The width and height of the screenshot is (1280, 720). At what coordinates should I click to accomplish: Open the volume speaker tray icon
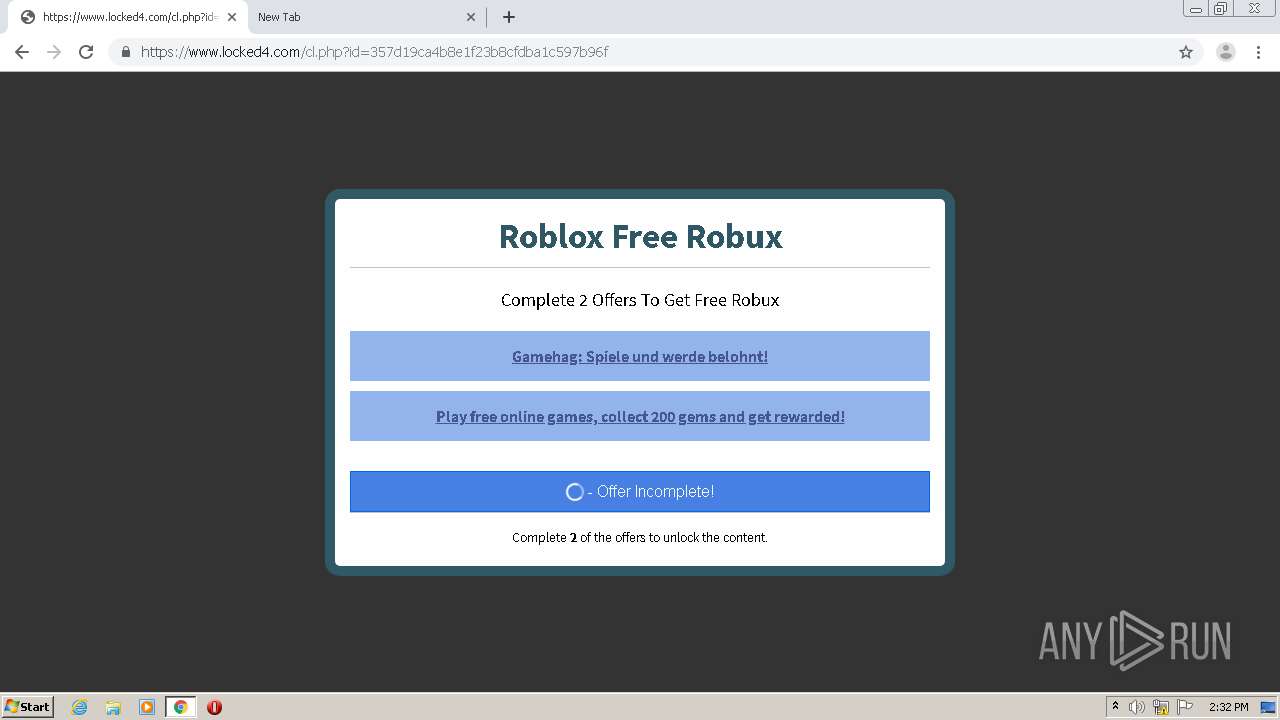(1137, 707)
